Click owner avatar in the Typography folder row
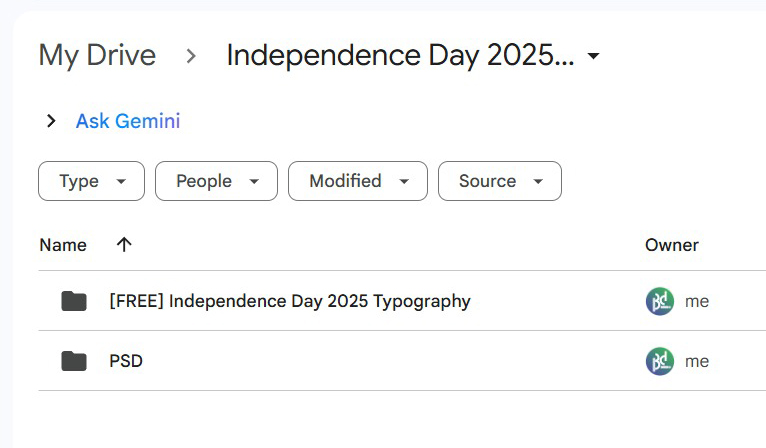Screen dimensions: 766x448 tap(660, 301)
